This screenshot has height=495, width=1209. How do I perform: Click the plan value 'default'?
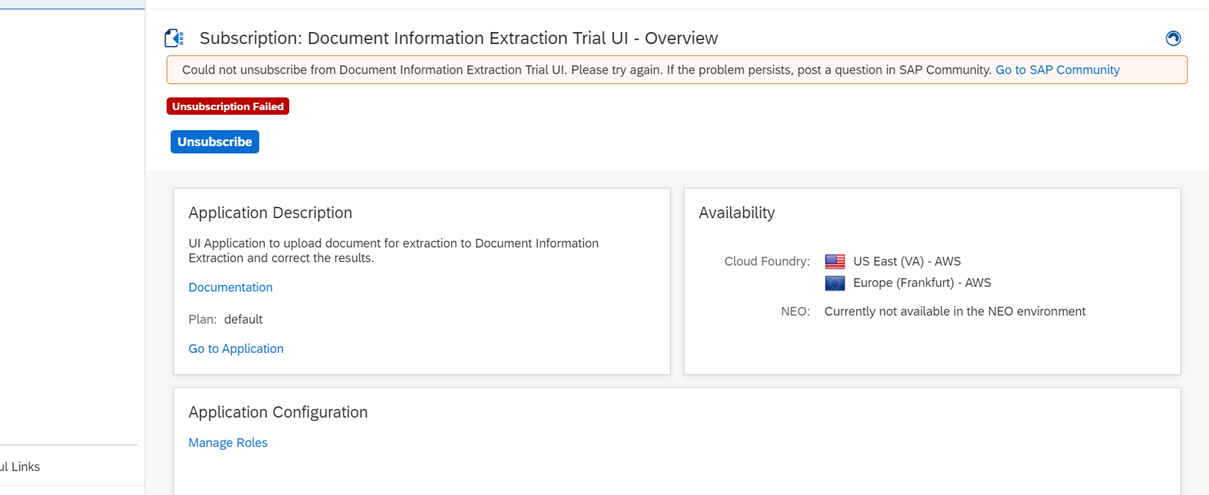pos(243,319)
